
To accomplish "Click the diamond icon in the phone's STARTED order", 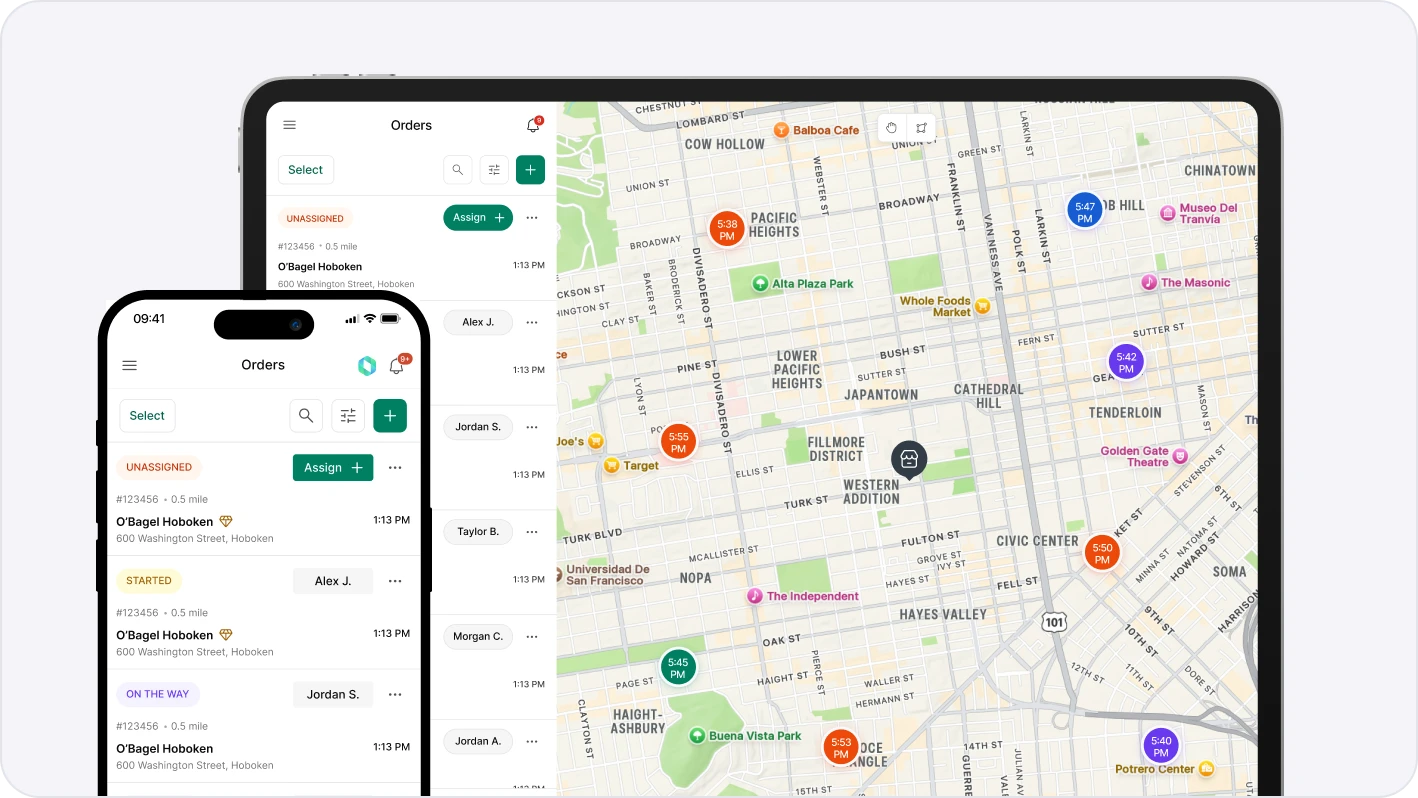I will tap(226, 635).
